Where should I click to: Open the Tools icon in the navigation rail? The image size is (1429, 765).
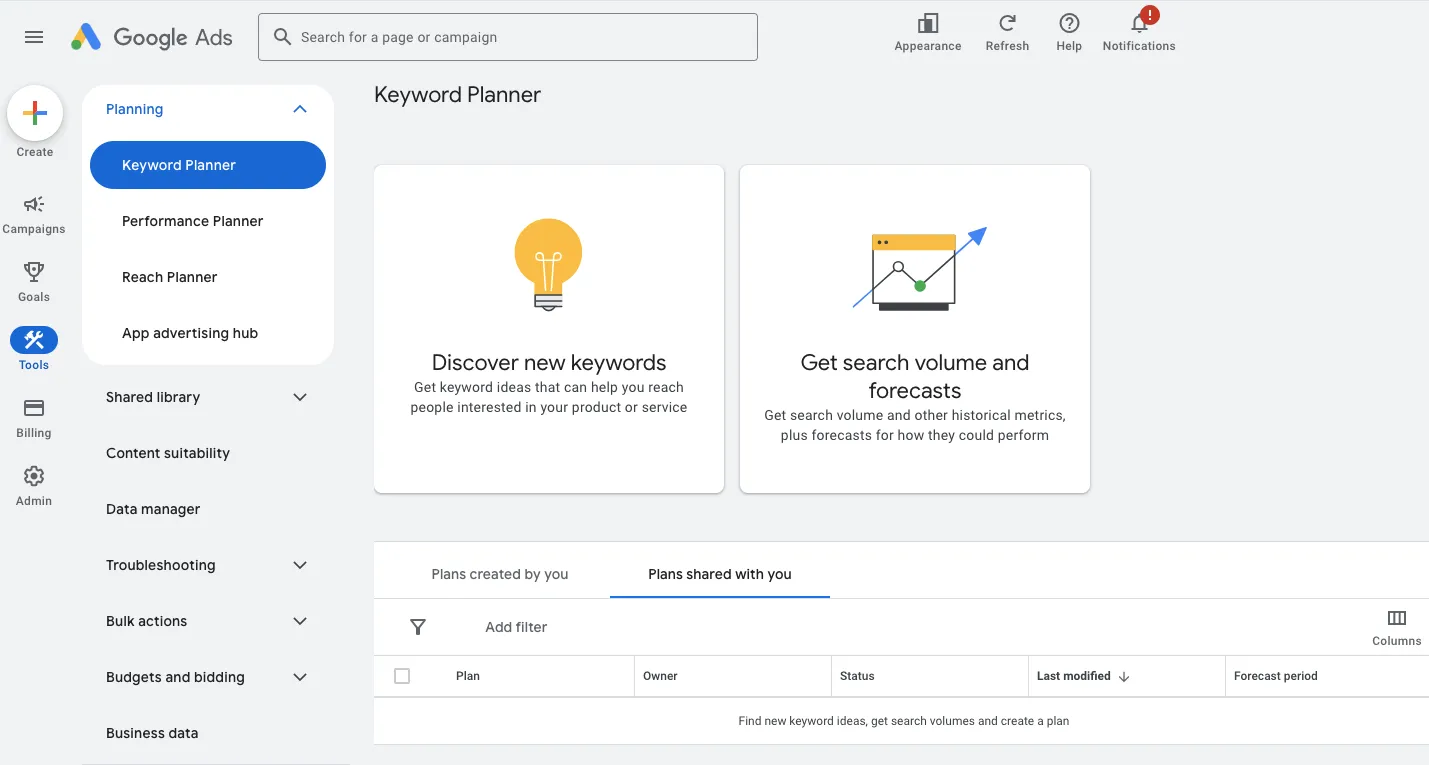33,340
